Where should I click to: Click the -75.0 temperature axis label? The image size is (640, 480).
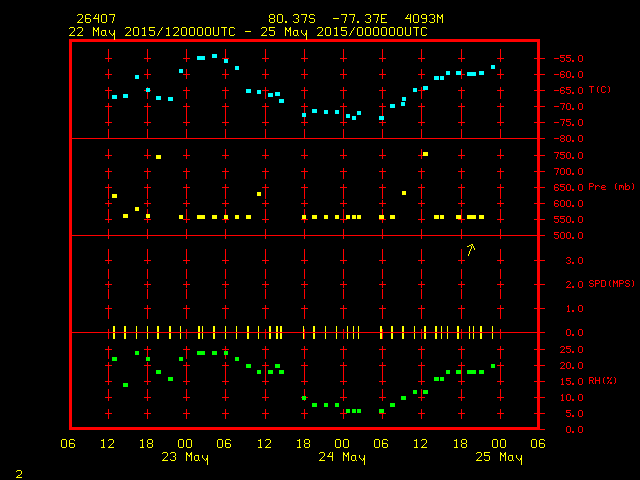[x=569, y=123]
